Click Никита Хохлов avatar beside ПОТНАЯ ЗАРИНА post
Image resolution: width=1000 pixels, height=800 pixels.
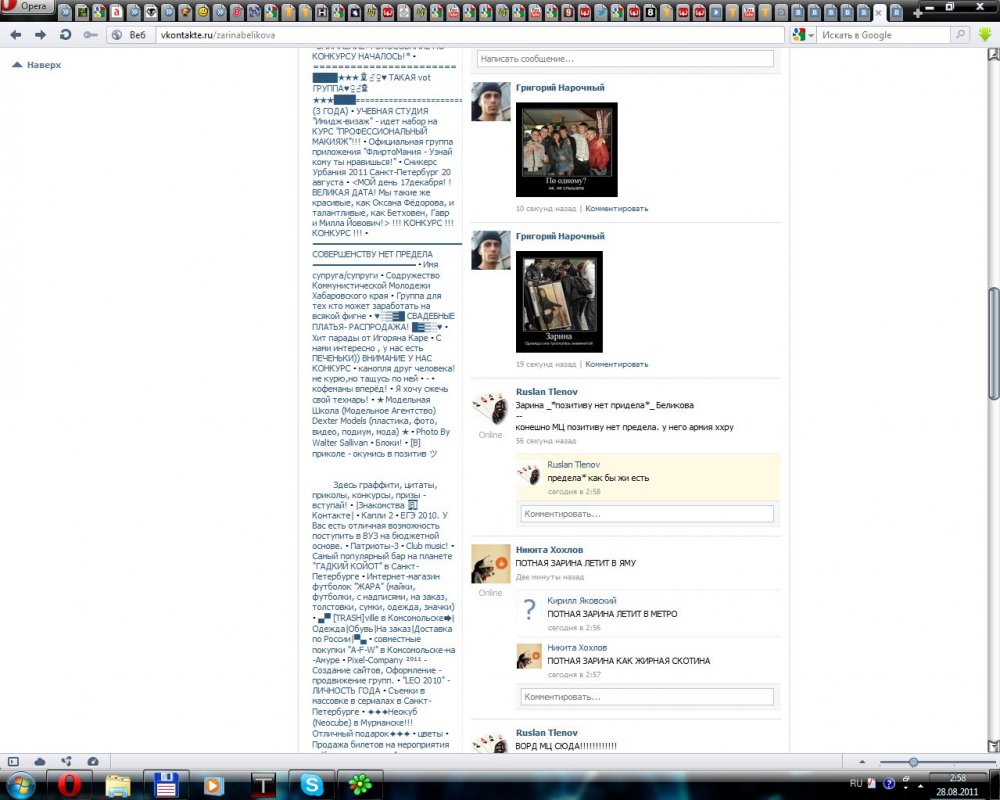point(490,564)
